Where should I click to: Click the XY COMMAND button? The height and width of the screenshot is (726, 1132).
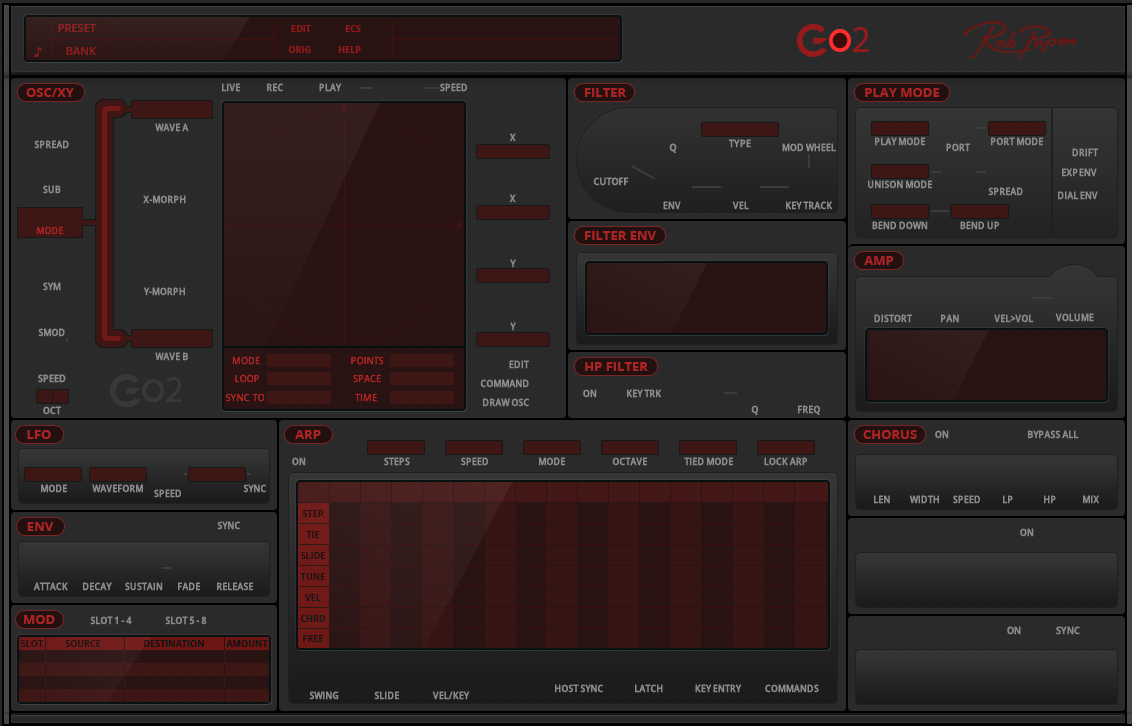tap(504, 384)
